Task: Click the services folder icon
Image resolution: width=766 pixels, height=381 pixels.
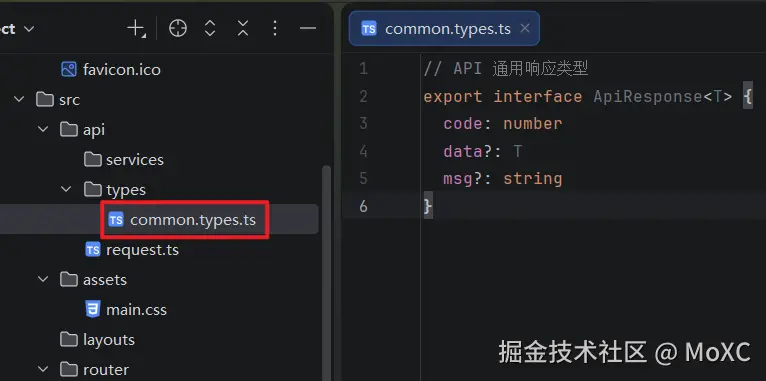Action: pyautogui.click(x=93, y=159)
